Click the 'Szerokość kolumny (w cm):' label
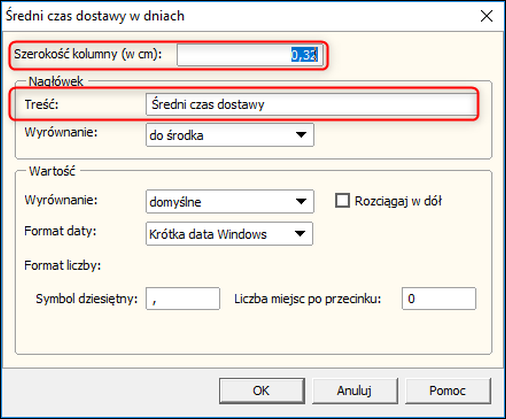506x419 pixels. 88,54
